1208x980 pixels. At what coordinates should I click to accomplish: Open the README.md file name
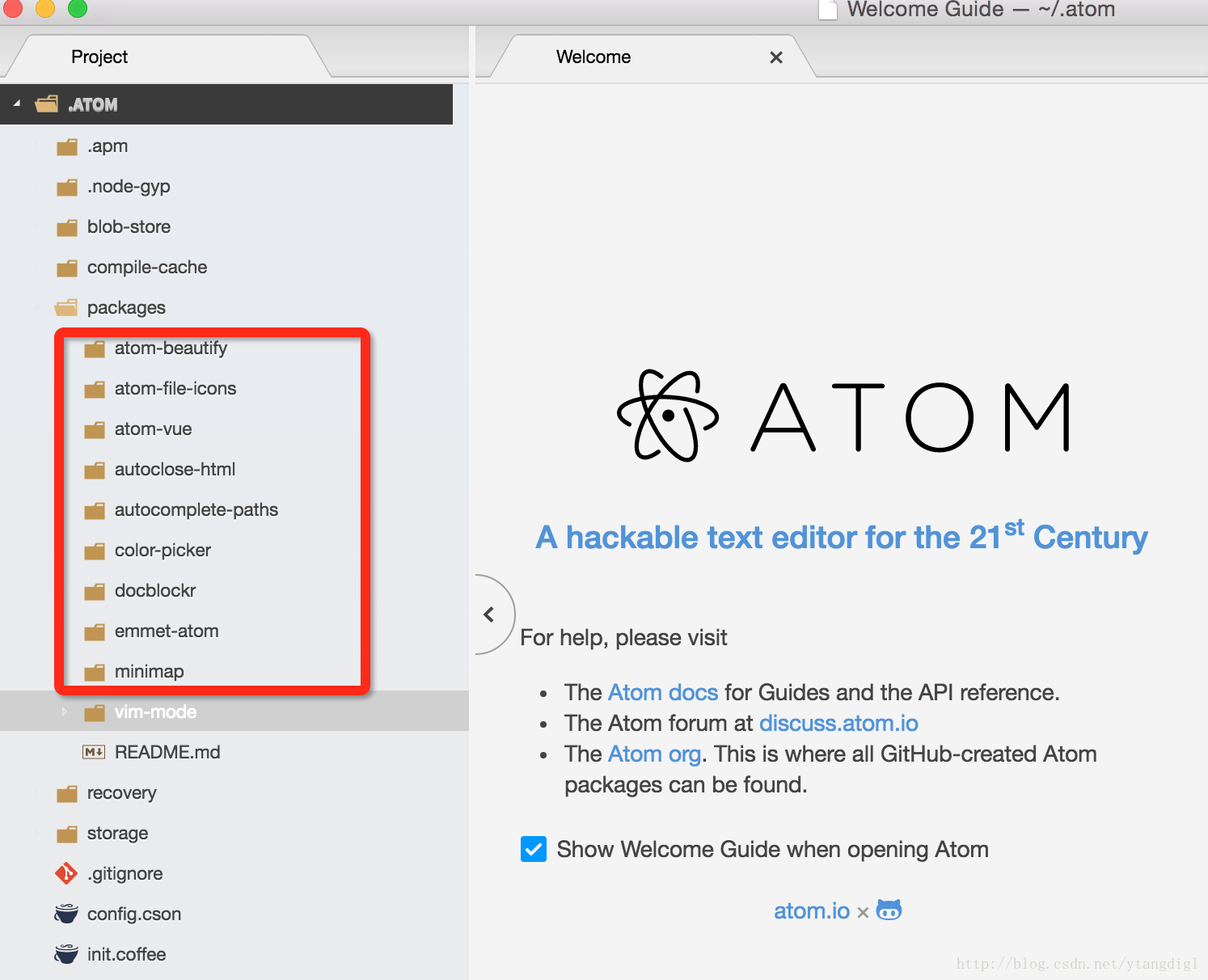[x=167, y=752]
